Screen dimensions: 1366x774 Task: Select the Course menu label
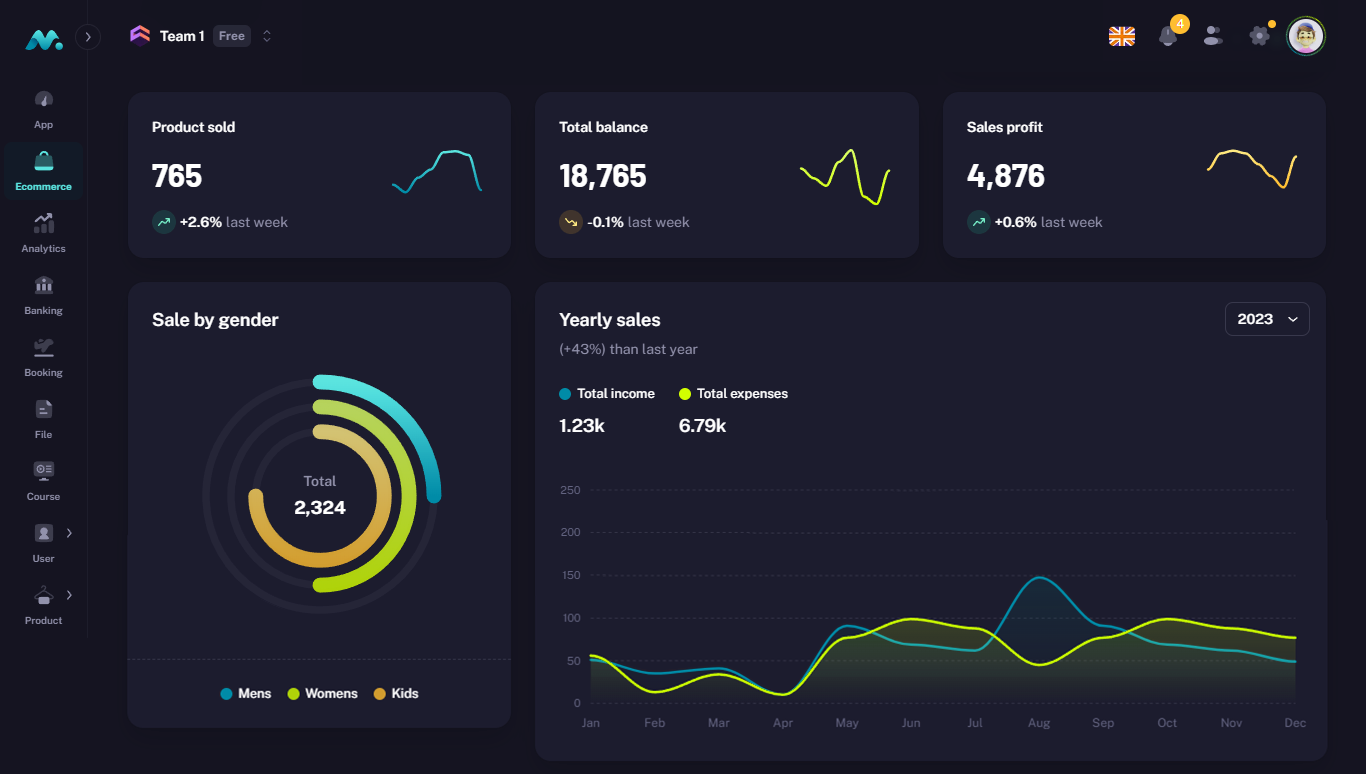[x=44, y=497]
